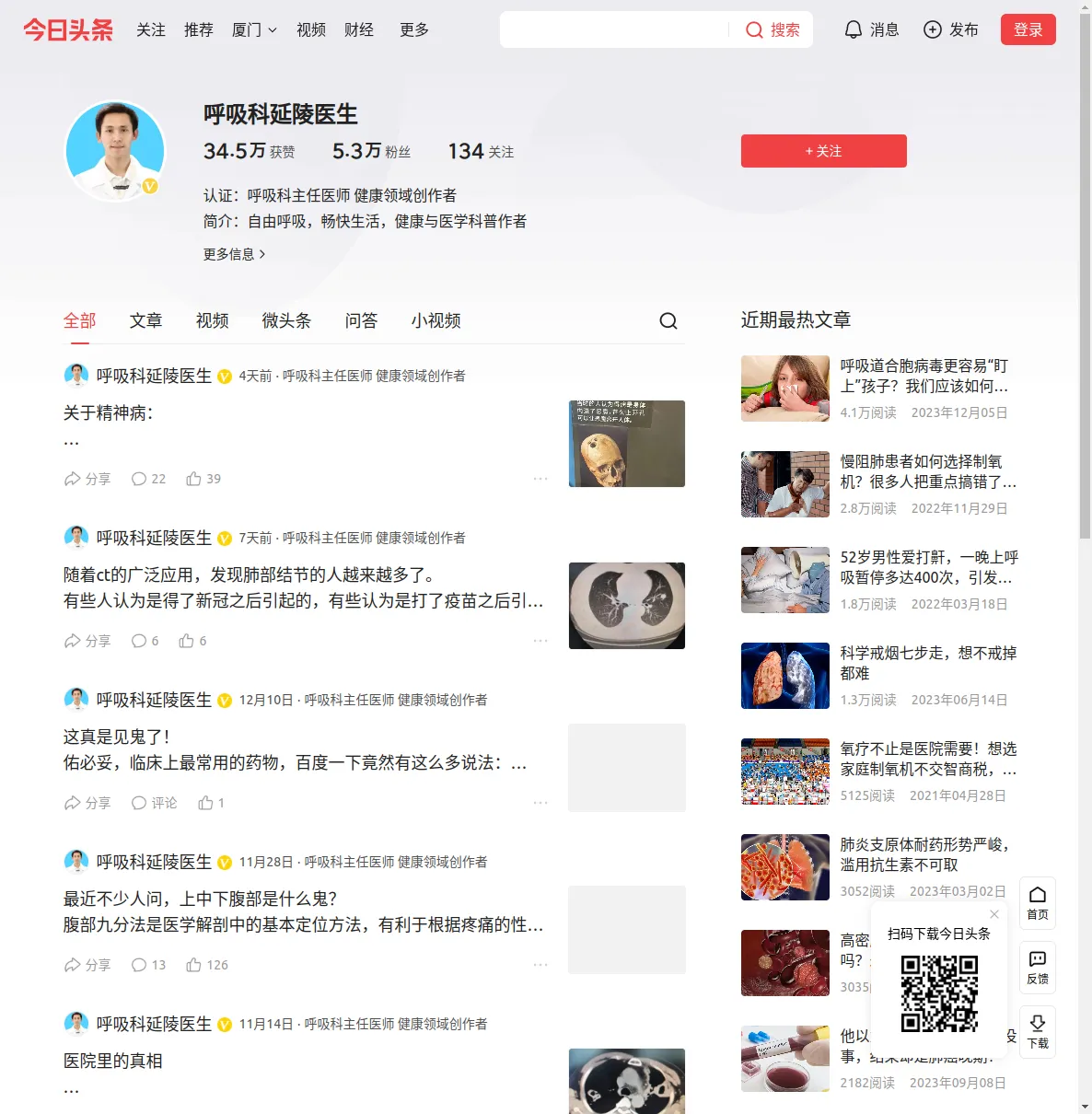1092x1114 pixels.
Task: Click the lungs thumbnail for 科学戒烟七步走
Action: pyautogui.click(x=785, y=676)
